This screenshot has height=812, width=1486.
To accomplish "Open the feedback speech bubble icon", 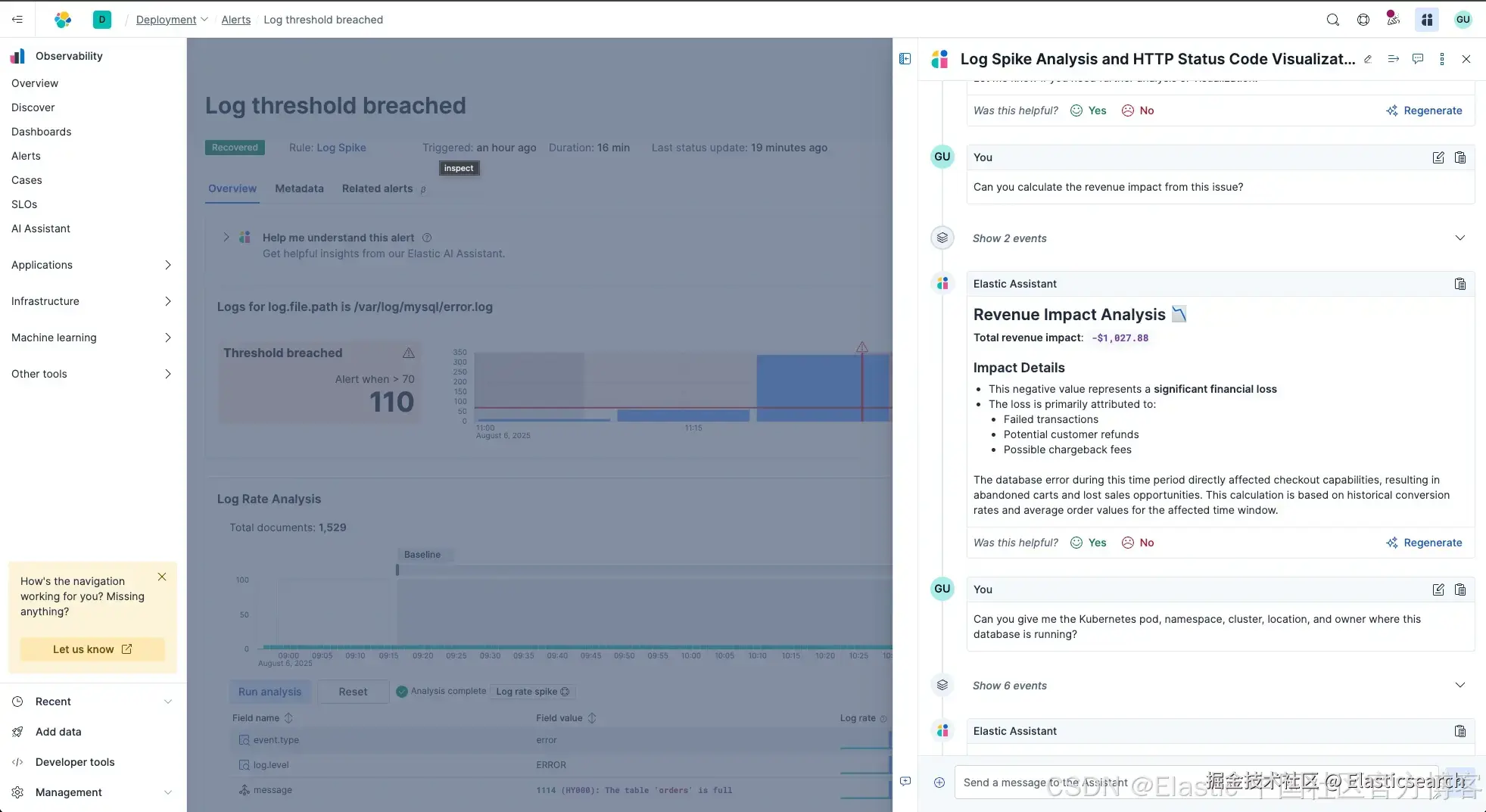I will 1418,59.
